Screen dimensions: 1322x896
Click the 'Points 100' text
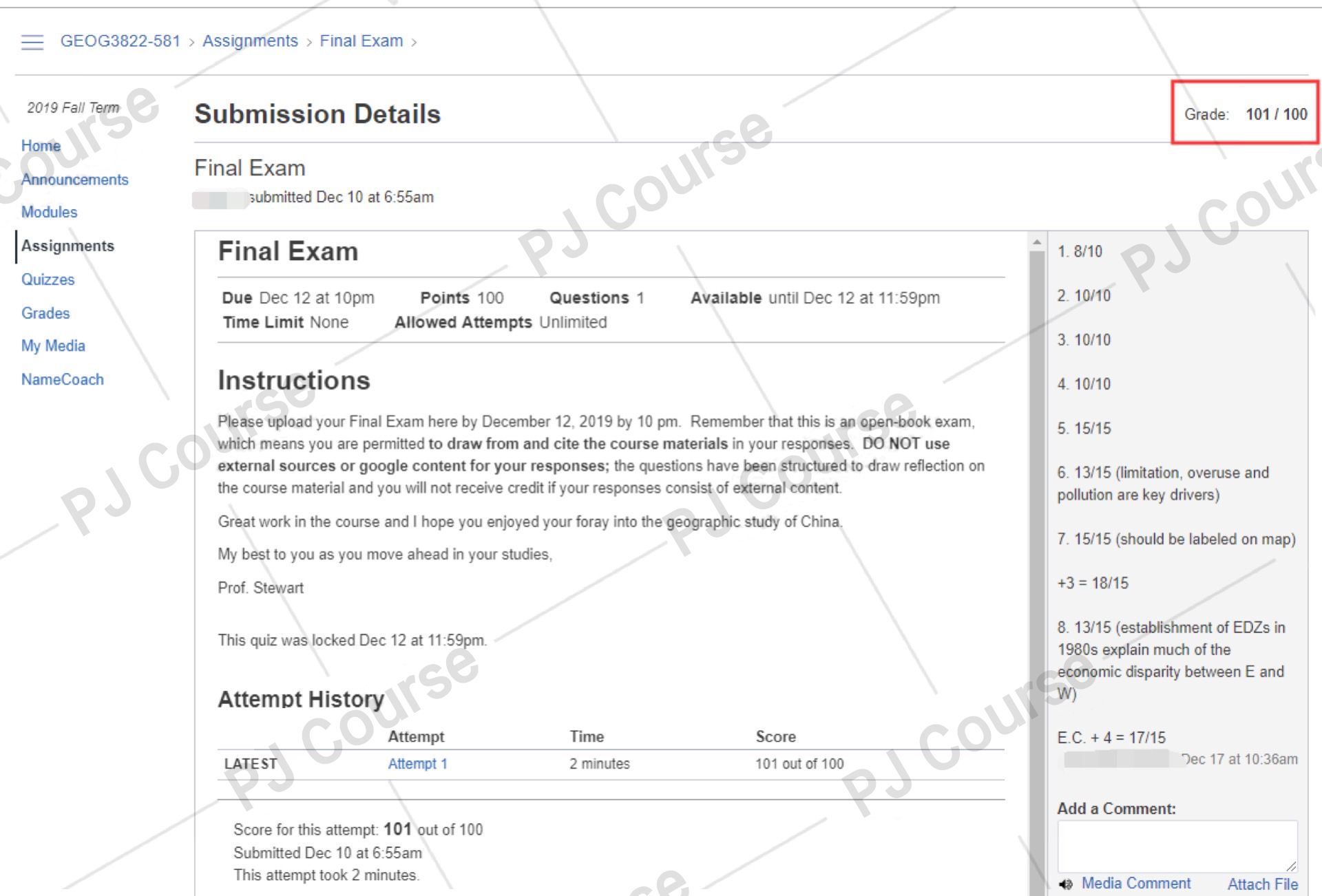(462, 298)
